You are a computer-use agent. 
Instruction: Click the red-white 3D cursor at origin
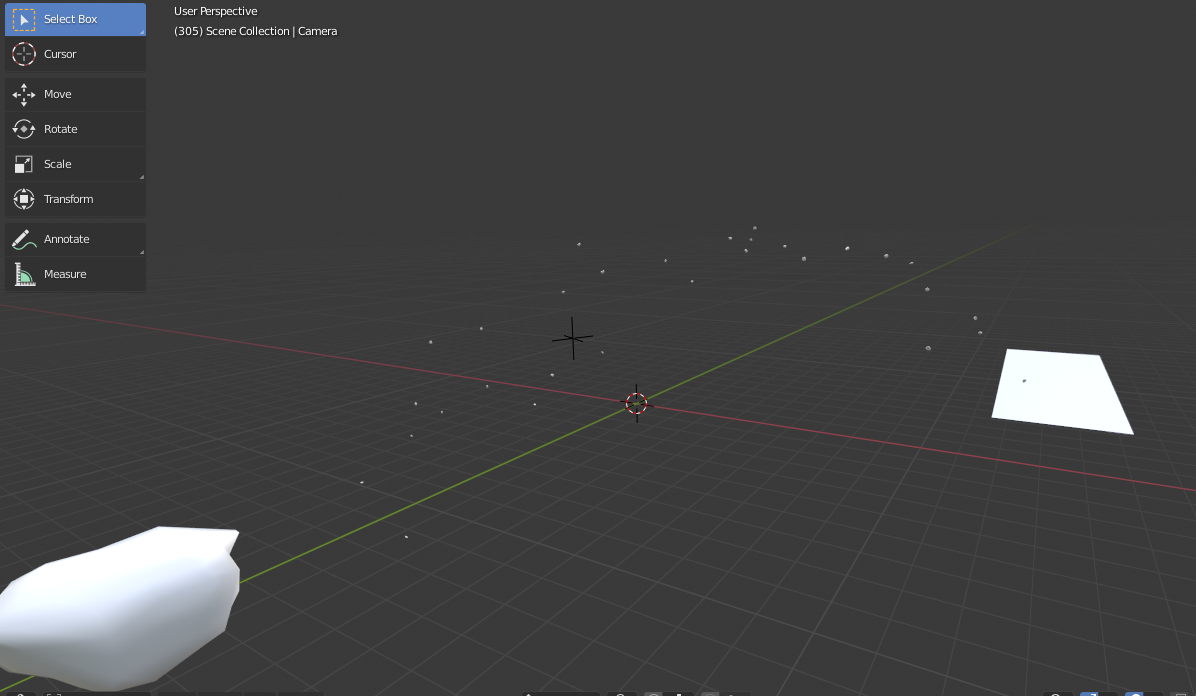pos(637,403)
